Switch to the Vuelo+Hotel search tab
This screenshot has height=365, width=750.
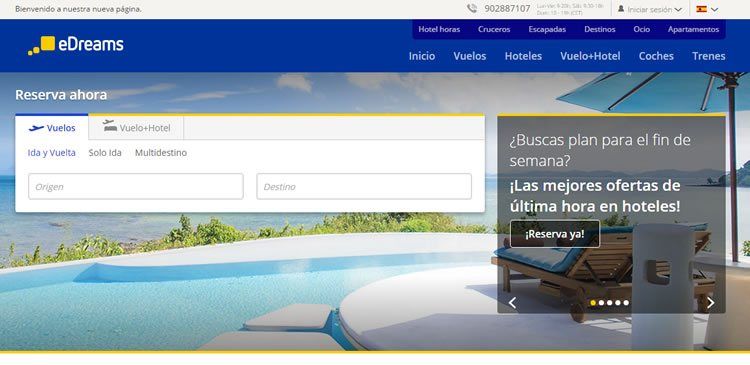coord(136,128)
